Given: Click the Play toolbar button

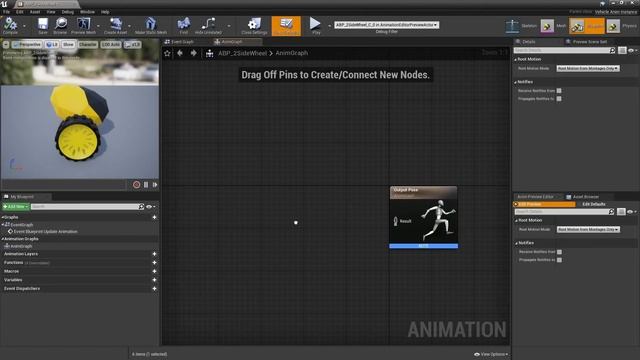Looking at the screenshot, I should (315, 25).
